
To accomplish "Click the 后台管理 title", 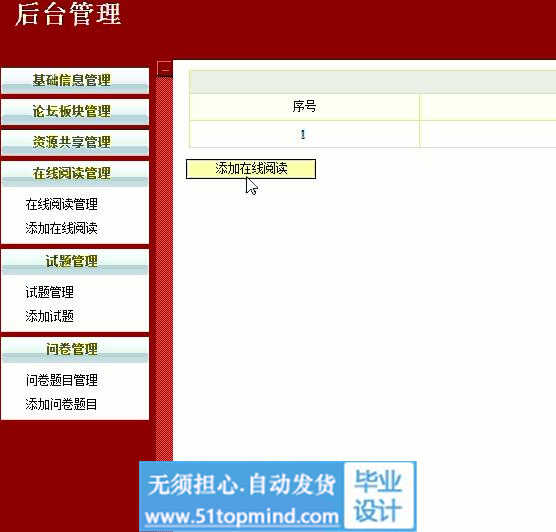I will click(68, 14).
